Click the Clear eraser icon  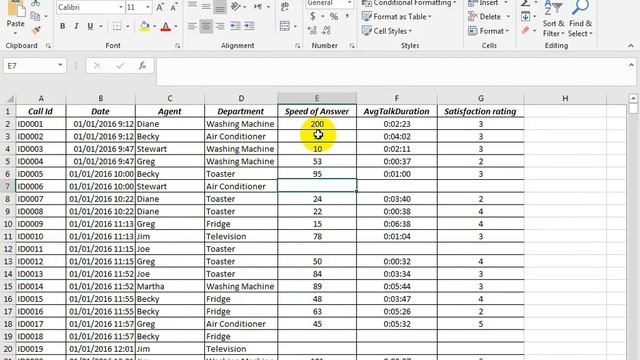(x=526, y=30)
